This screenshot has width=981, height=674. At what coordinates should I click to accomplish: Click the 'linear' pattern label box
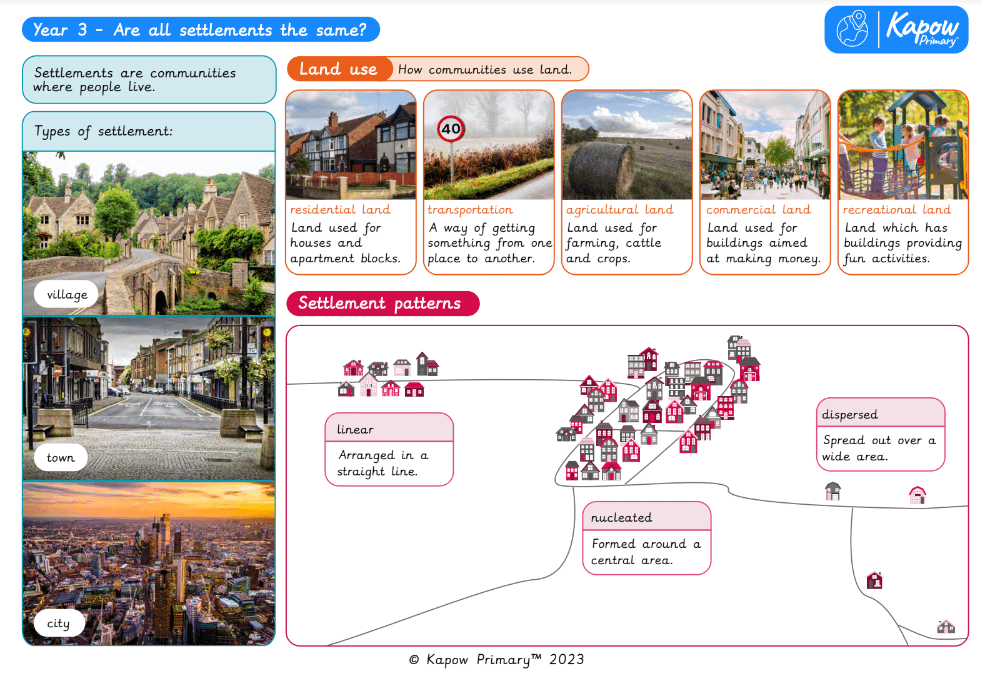coord(389,449)
